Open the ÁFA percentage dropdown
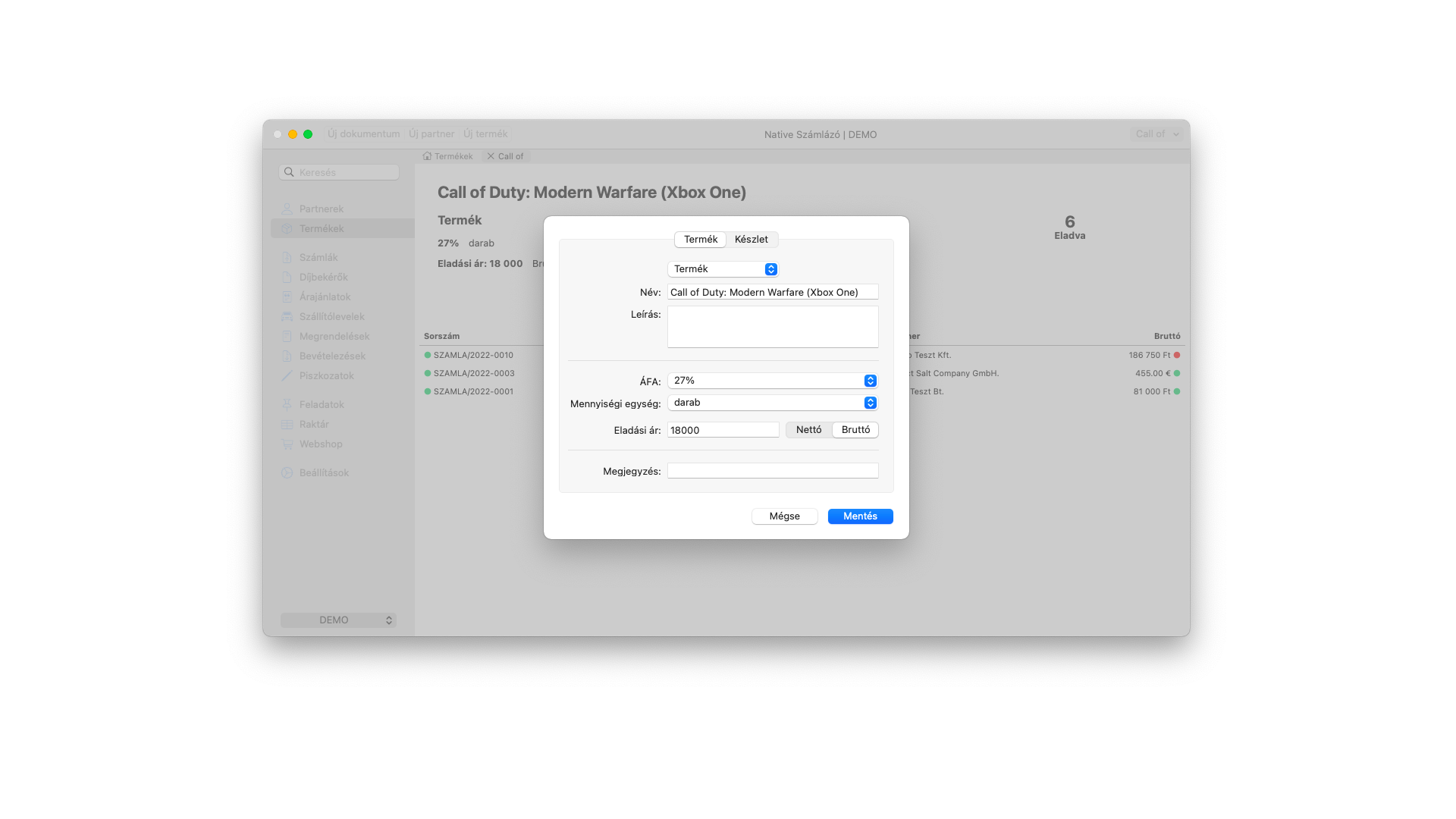 point(870,380)
